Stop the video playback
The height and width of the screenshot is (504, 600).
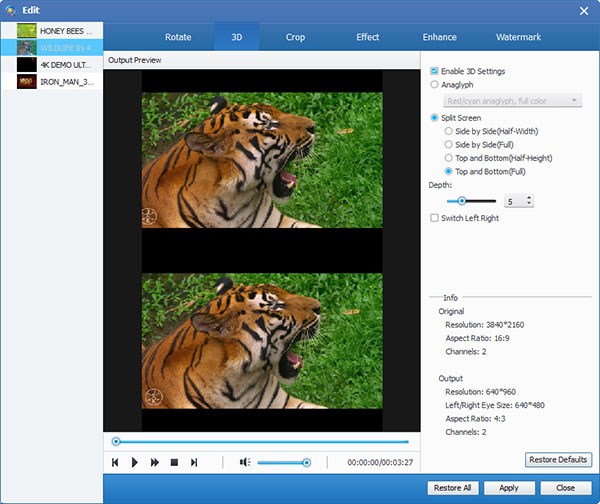pyautogui.click(x=174, y=462)
